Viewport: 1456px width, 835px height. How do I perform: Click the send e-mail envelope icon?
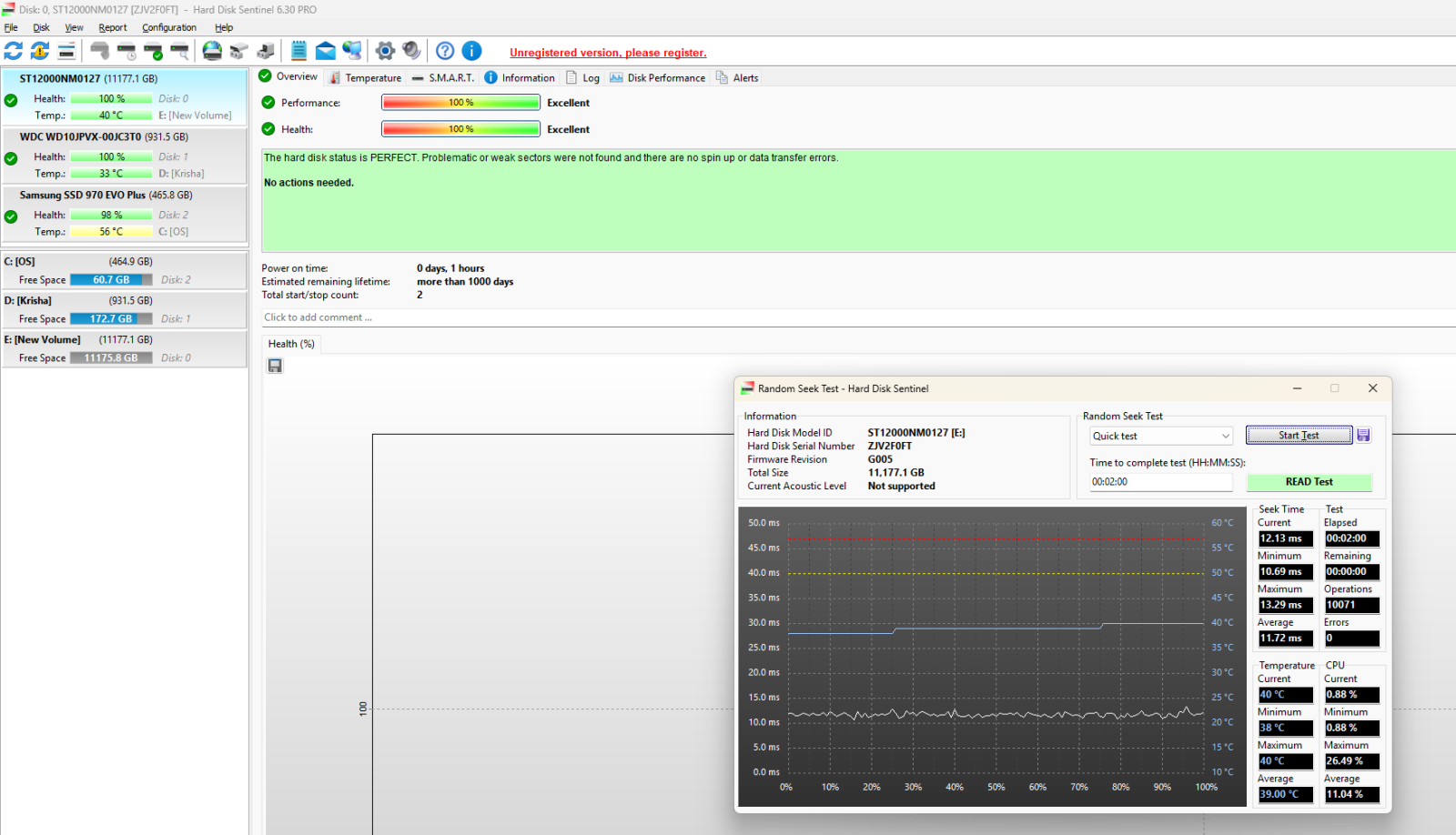point(325,51)
